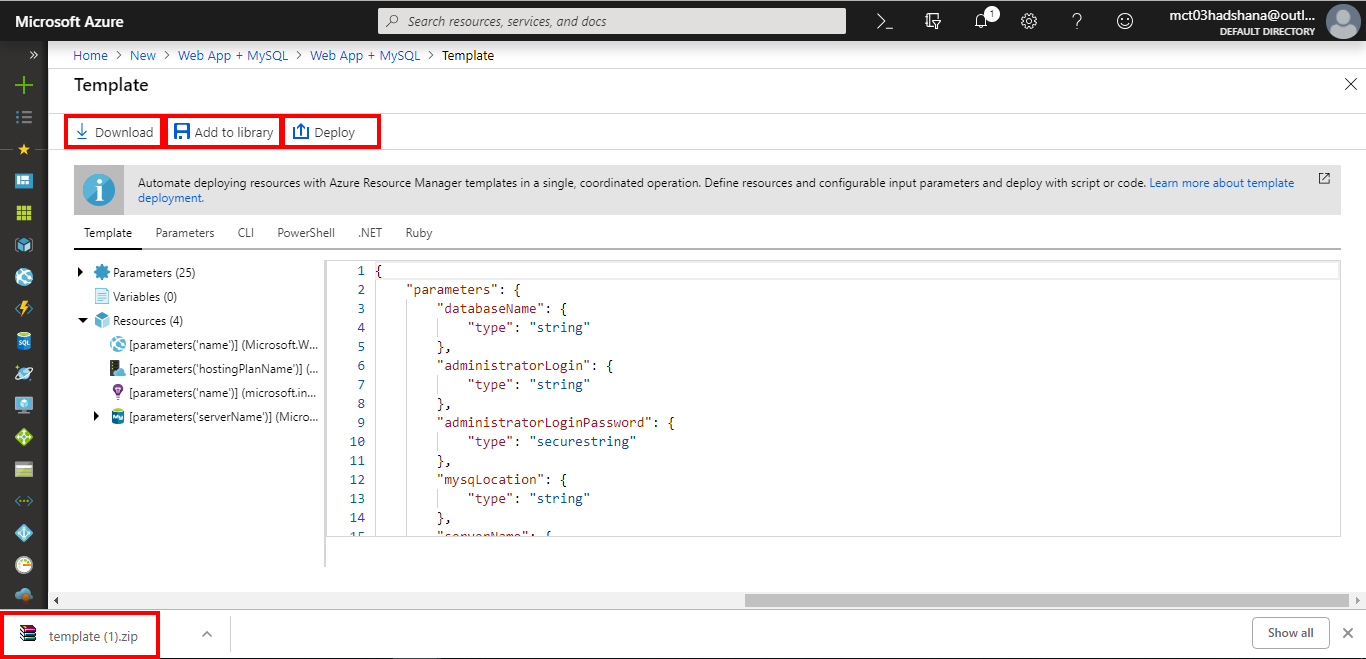
Task: Switch to the Parameters tab
Action: click(185, 233)
